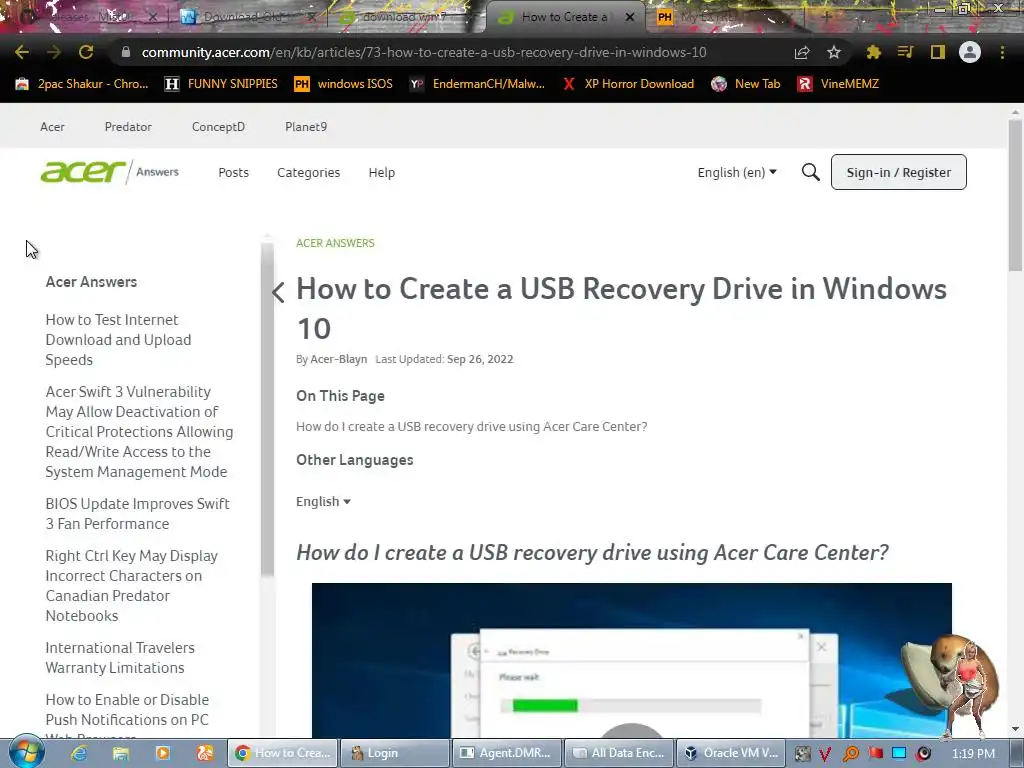Click the forward navigation arrow
The height and width of the screenshot is (768, 1024).
[54, 52]
